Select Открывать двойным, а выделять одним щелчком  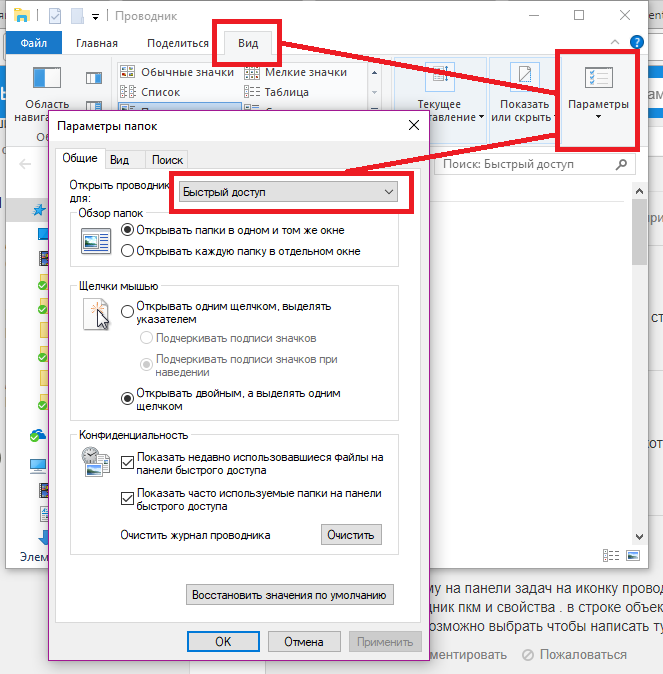coord(231,399)
